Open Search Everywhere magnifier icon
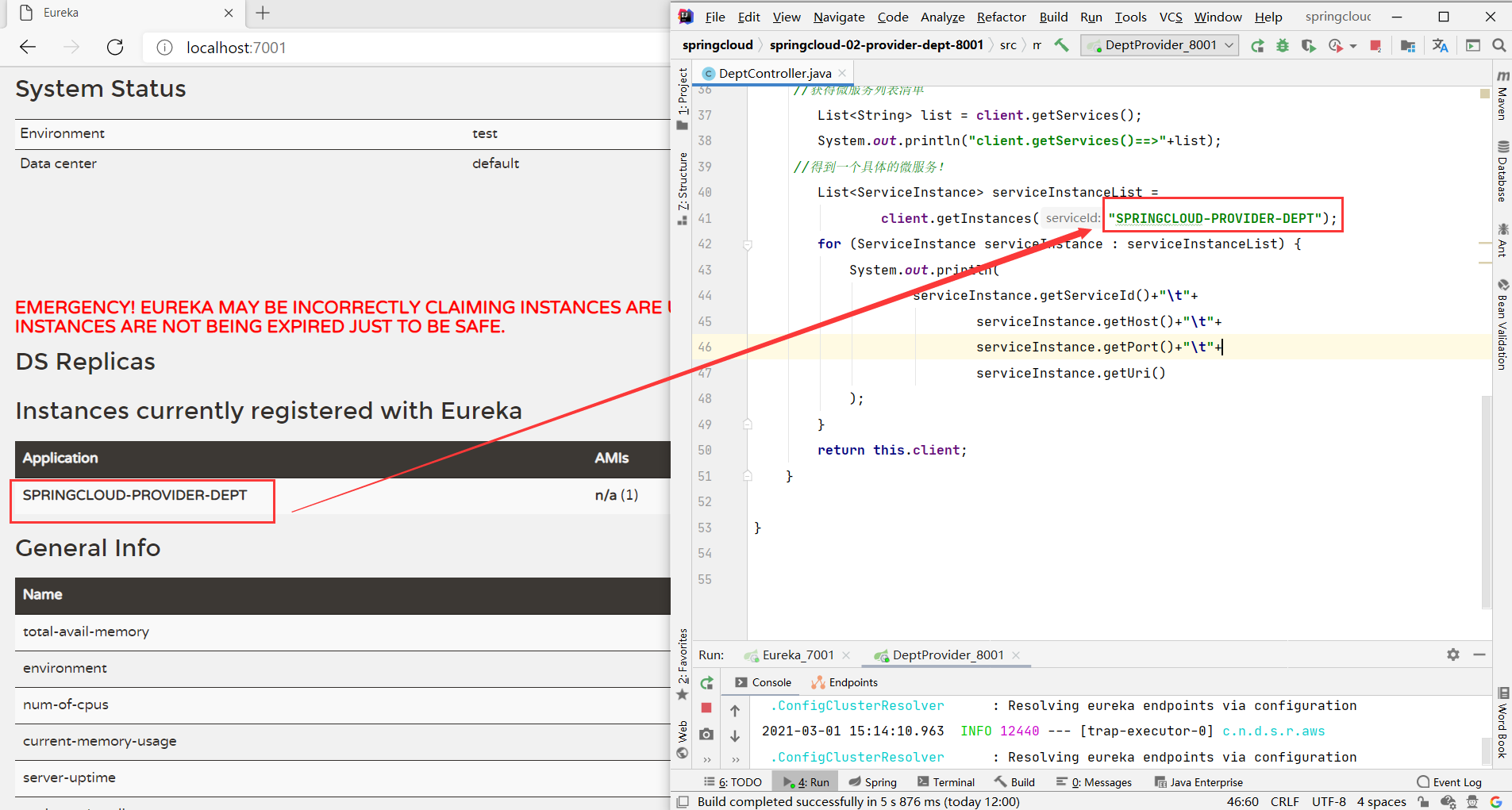Viewport: 1512px width, 810px height. [1499, 46]
